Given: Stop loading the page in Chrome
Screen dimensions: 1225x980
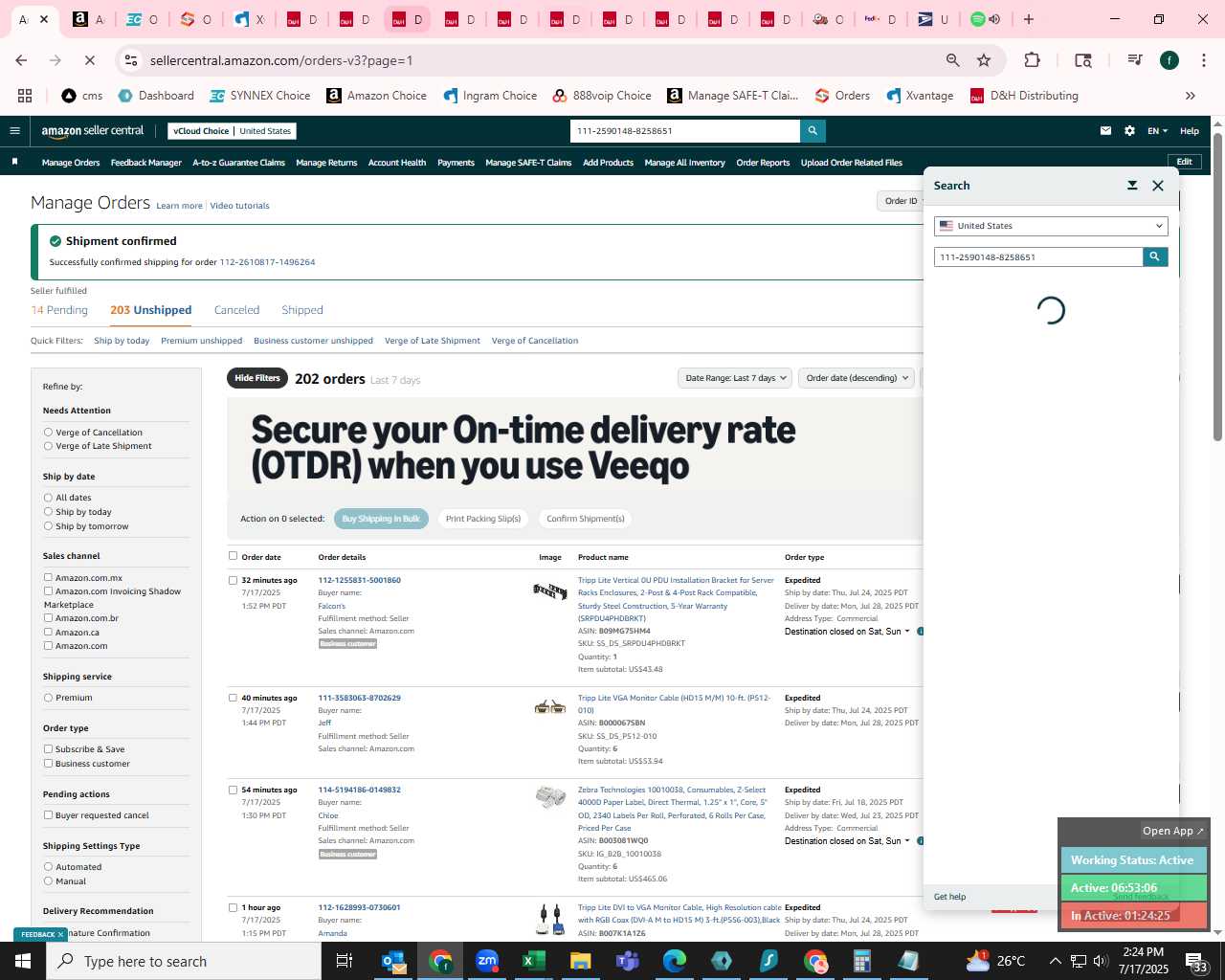Looking at the screenshot, I should point(89,60).
